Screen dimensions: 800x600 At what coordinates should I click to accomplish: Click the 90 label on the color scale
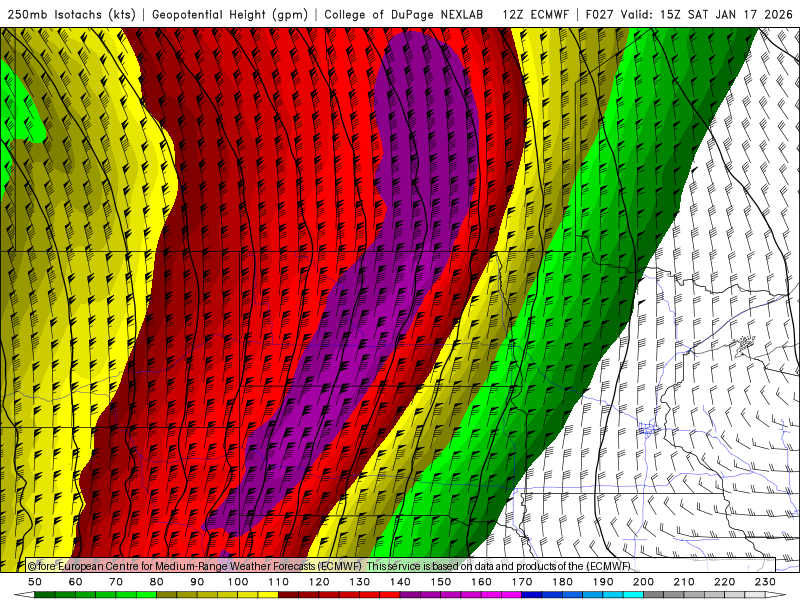(197, 582)
